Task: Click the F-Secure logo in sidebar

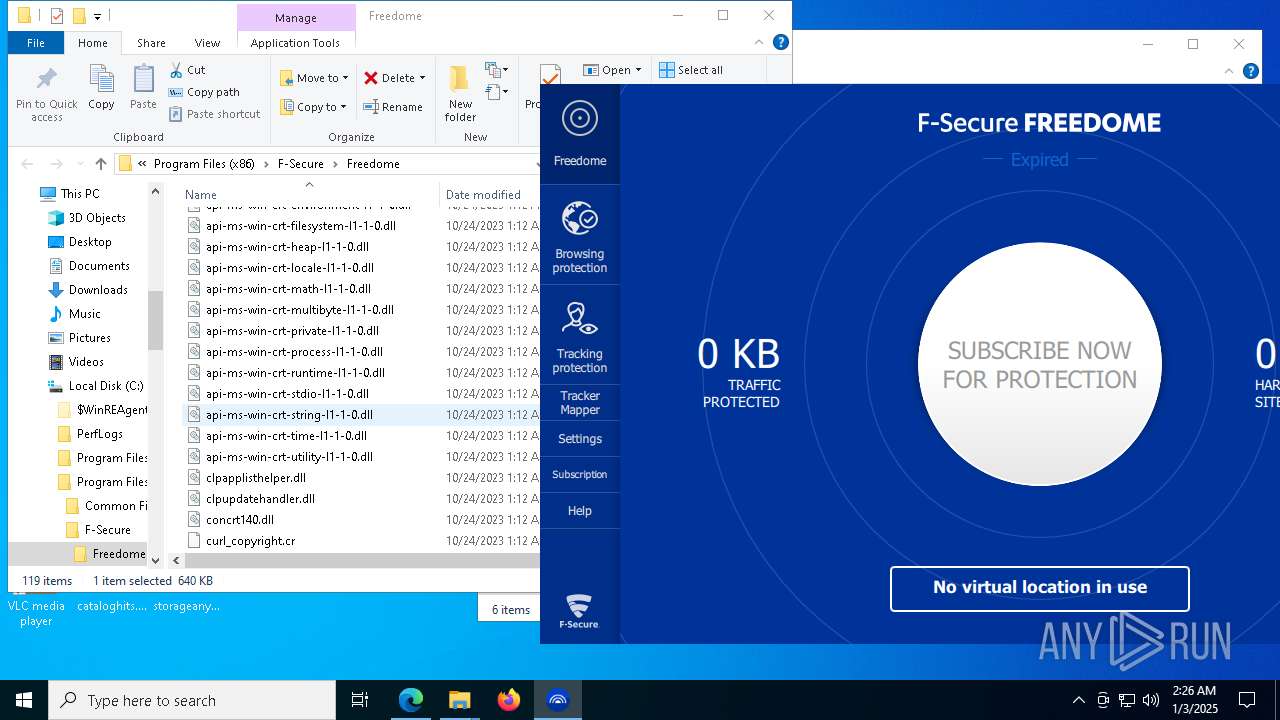Action: 579,611
